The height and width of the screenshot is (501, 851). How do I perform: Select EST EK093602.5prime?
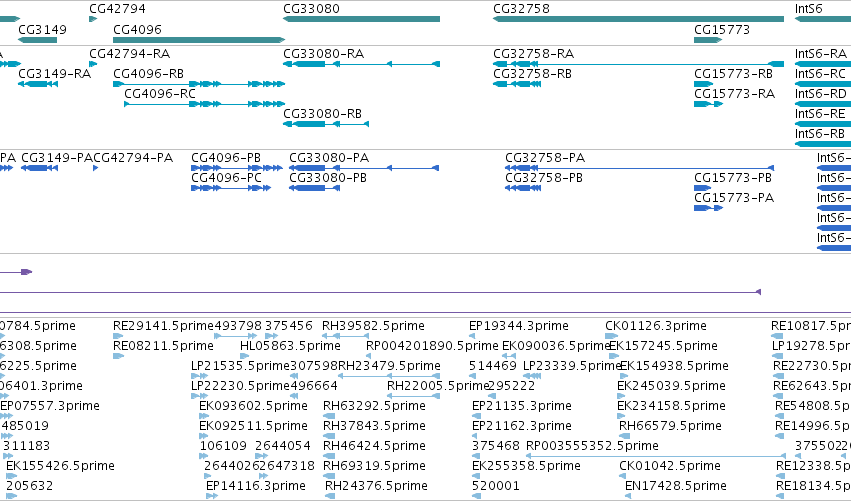point(204,416)
